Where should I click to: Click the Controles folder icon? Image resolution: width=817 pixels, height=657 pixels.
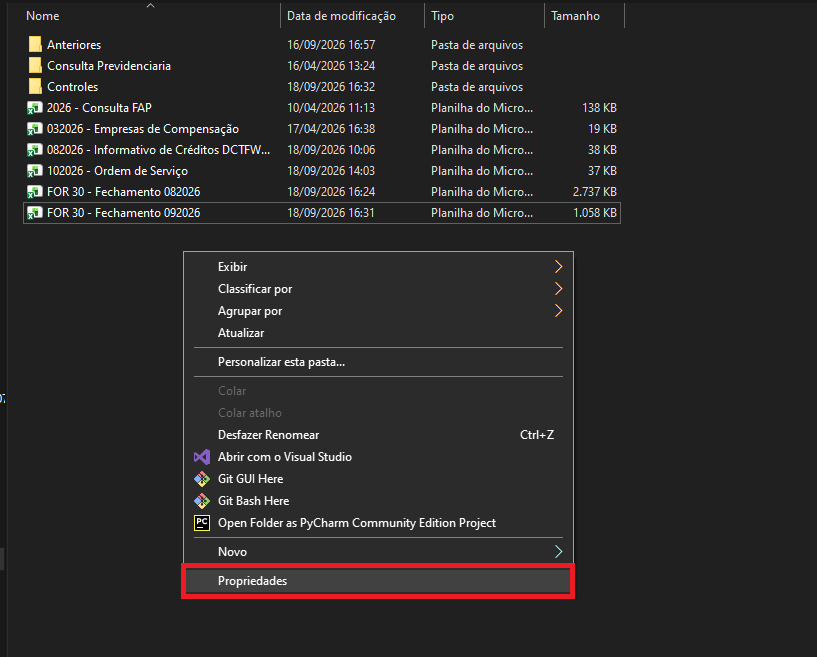tap(35, 86)
